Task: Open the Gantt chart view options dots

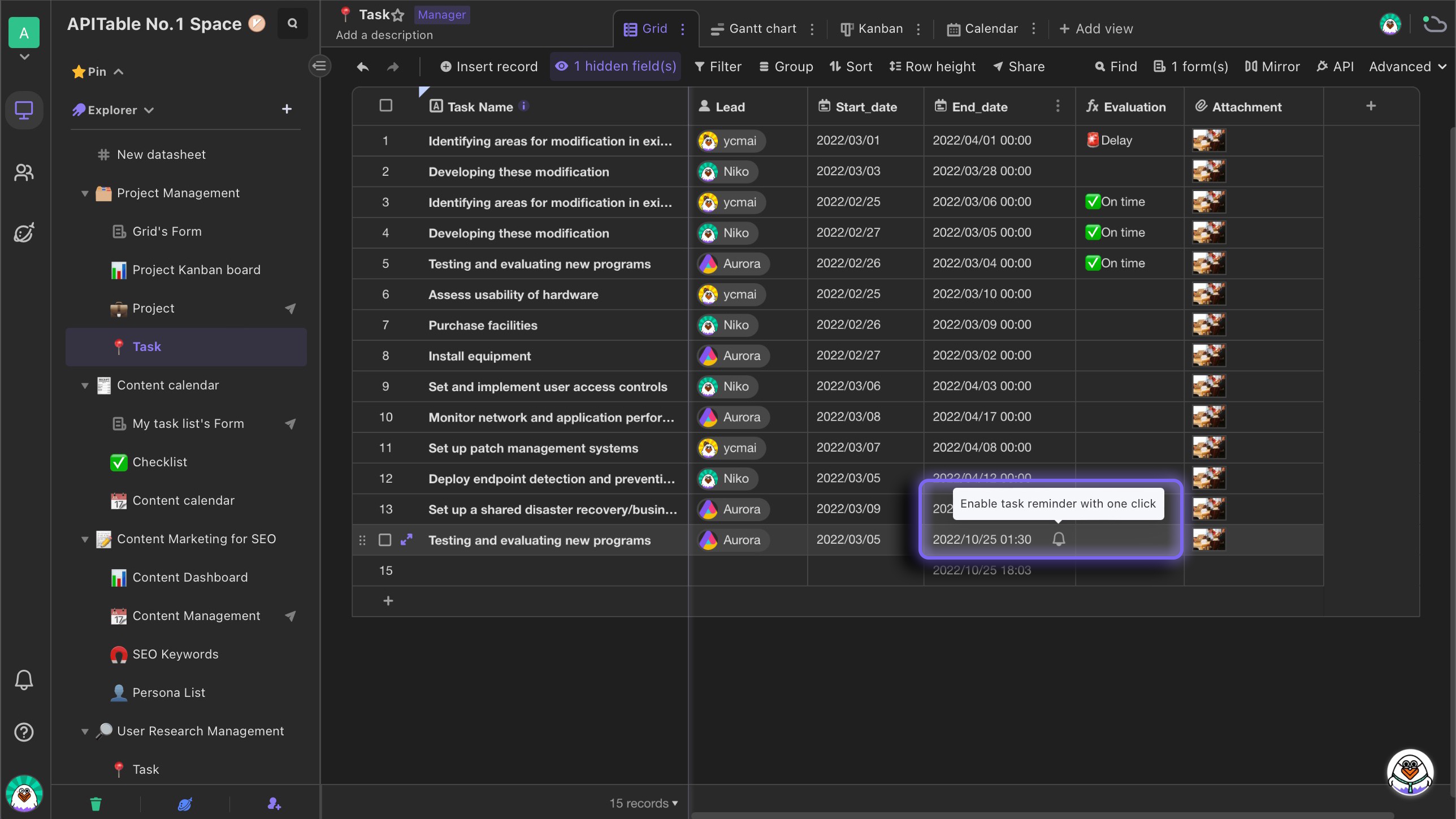Action: [812, 29]
